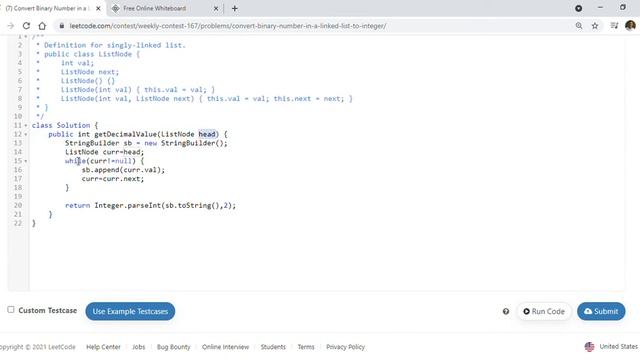Click the closing brace on line 22

point(34,223)
